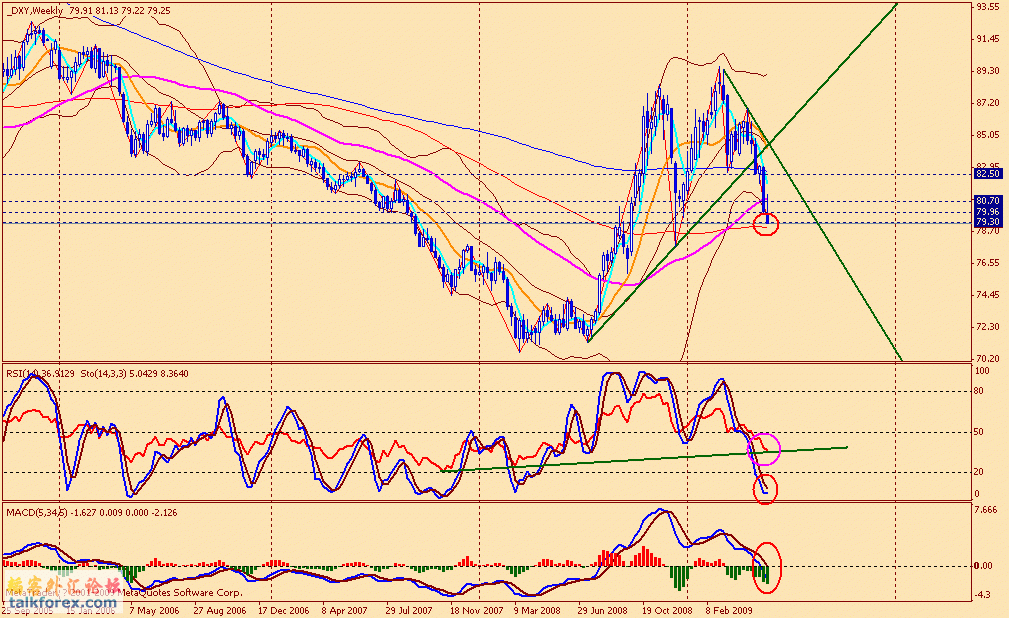Click the 8 Feb 2009 date label
This screenshot has width=1009, height=618.
click(728, 610)
